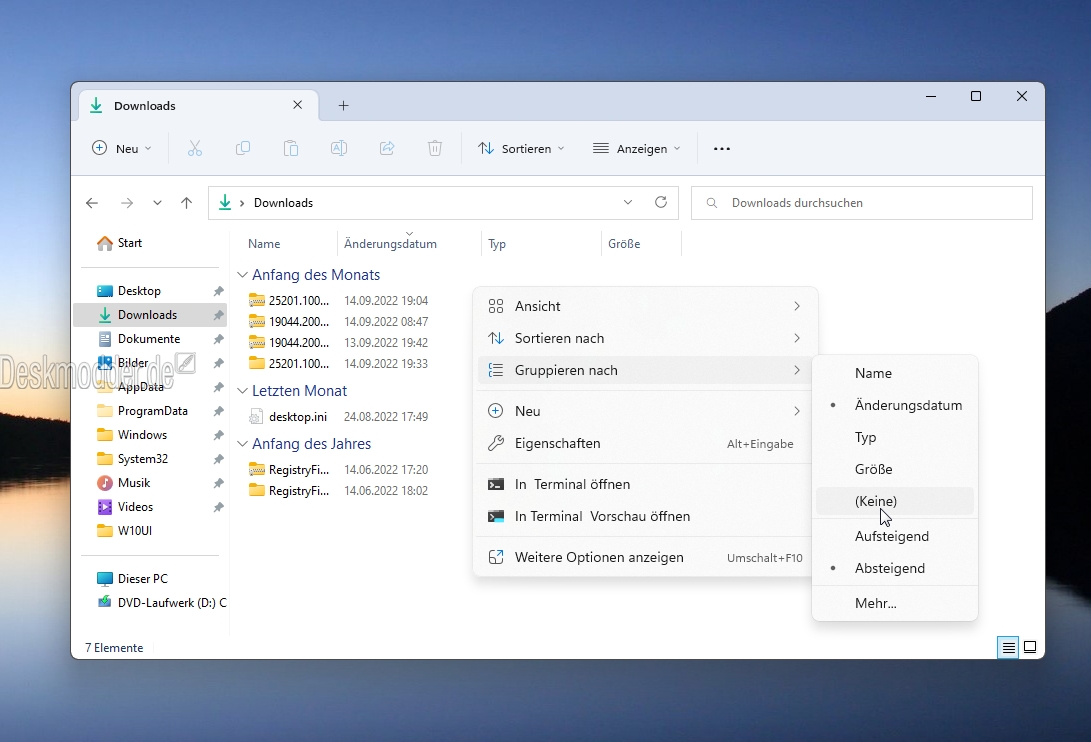1091x742 pixels.
Task: Open the Ansicht submenu
Action: pyautogui.click(x=645, y=306)
